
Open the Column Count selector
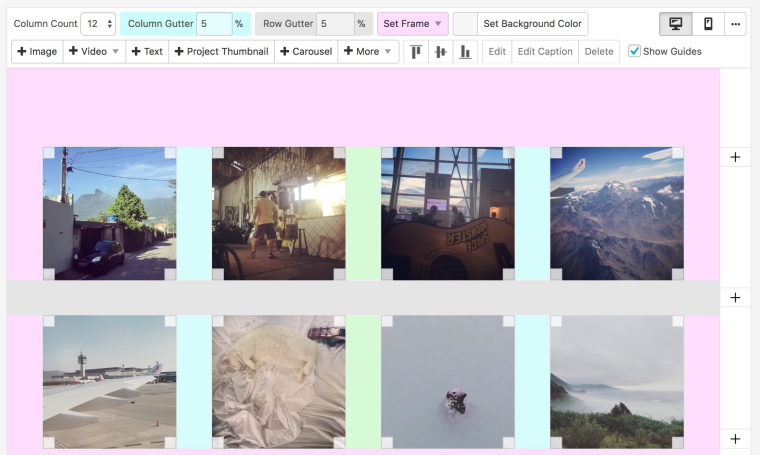tap(97, 24)
